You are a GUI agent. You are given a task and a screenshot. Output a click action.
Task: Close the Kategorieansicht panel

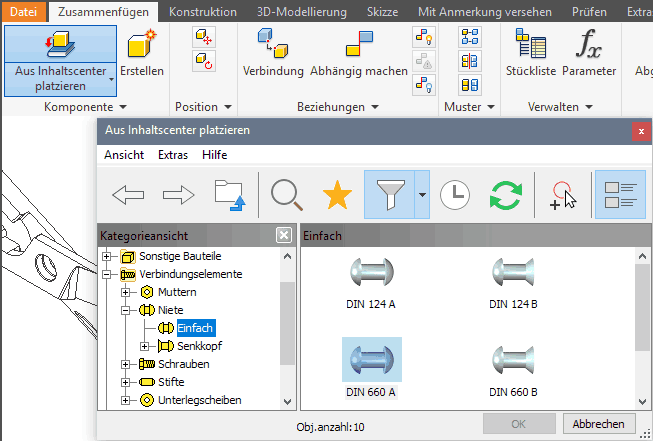tap(284, 235)
